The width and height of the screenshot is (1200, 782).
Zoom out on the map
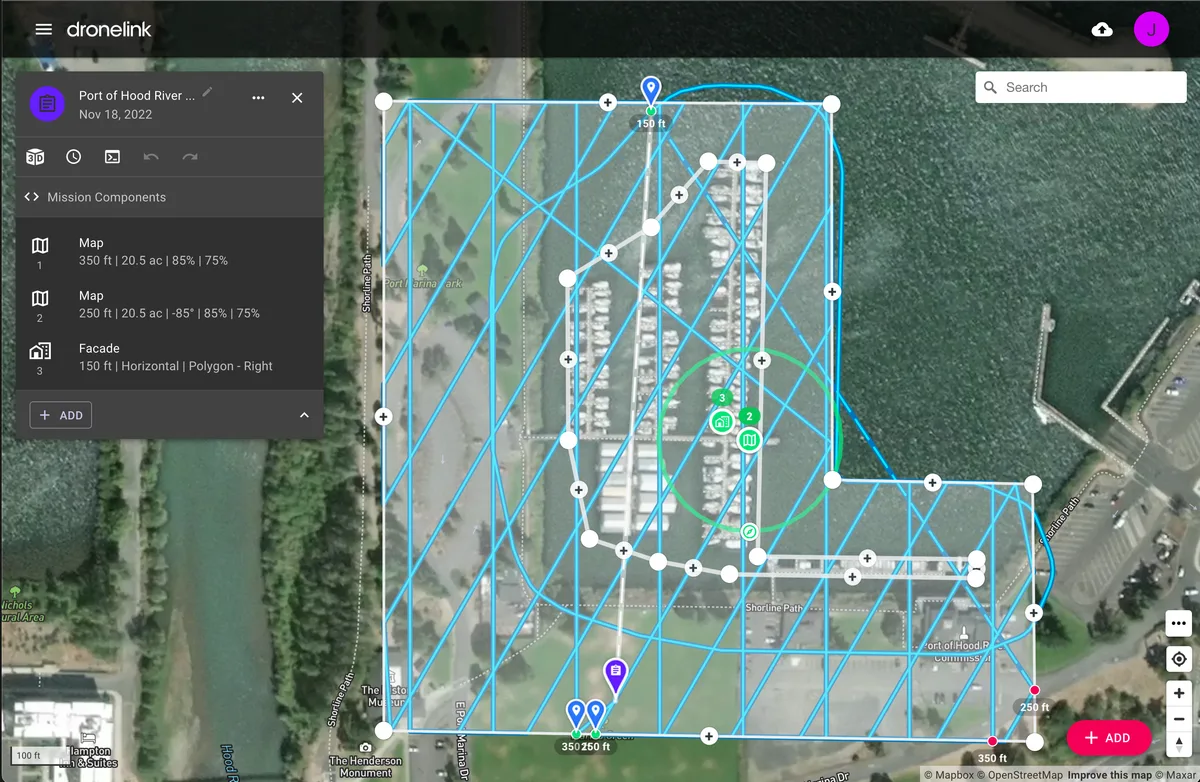pyautogui.click(x=1178, y=718)
